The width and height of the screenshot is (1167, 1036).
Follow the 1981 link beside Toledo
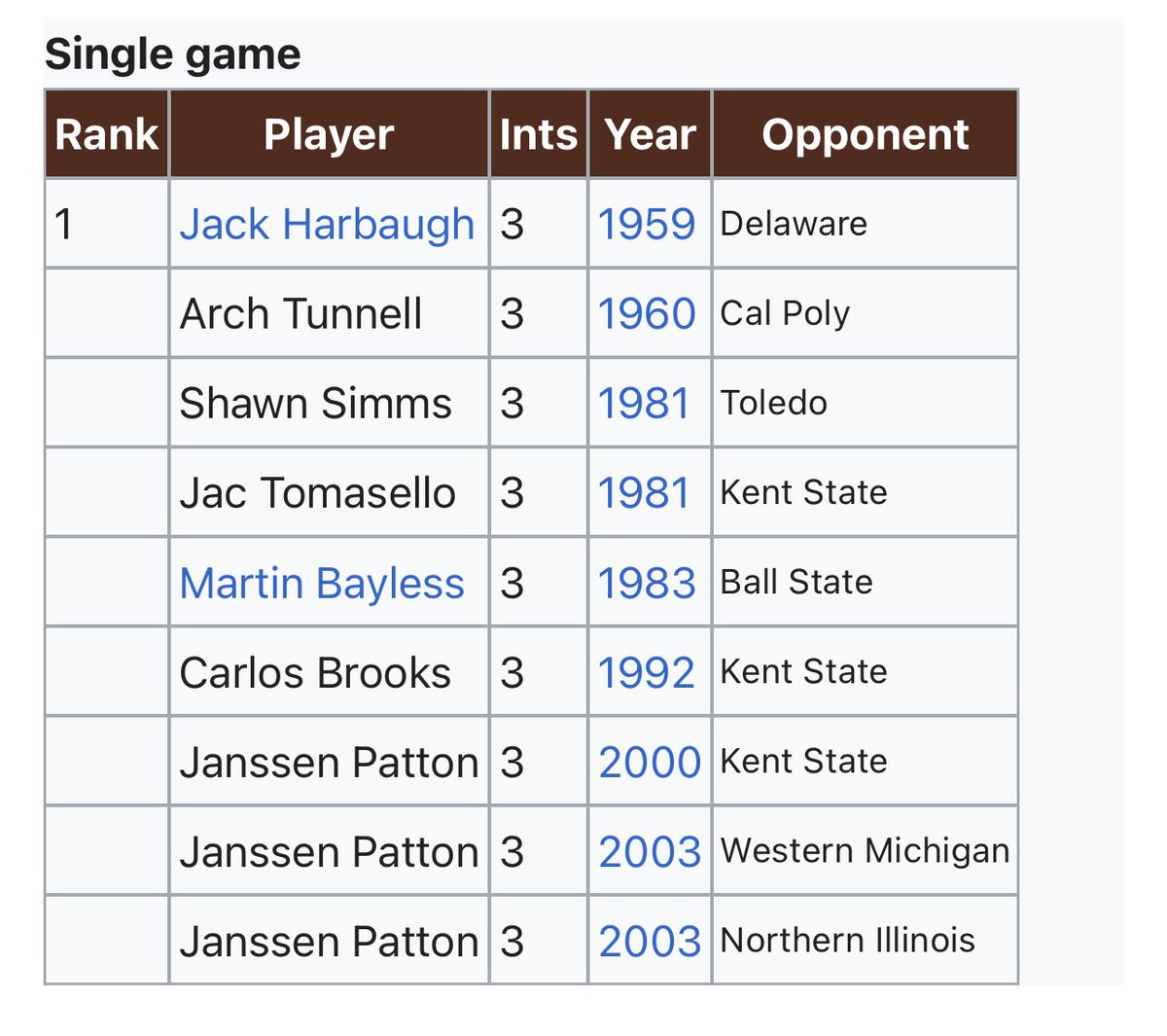pos(644,404)
